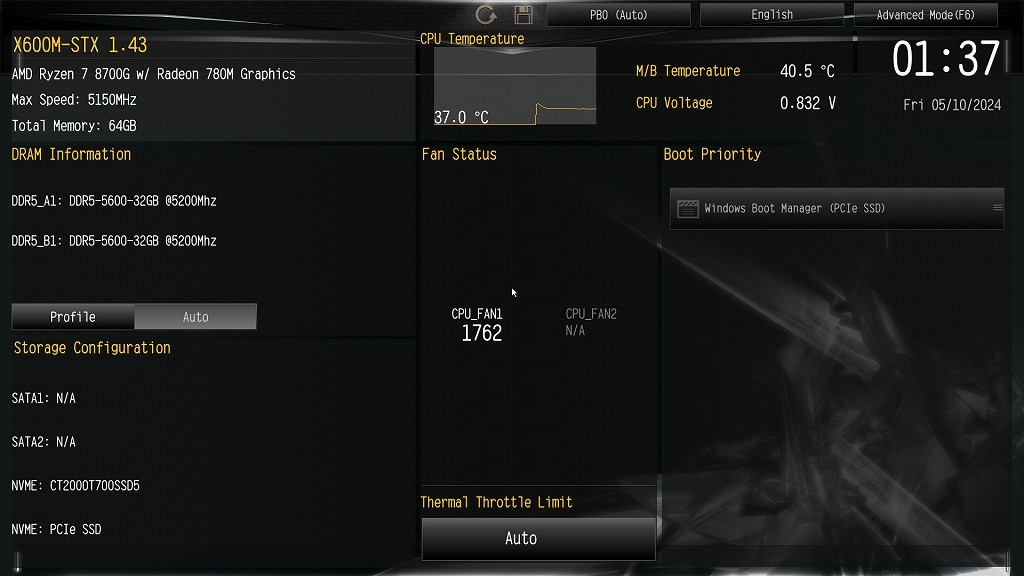Viewport: 1024px width, 576px height.
Task: Open the English language selector
Action: 772,14
